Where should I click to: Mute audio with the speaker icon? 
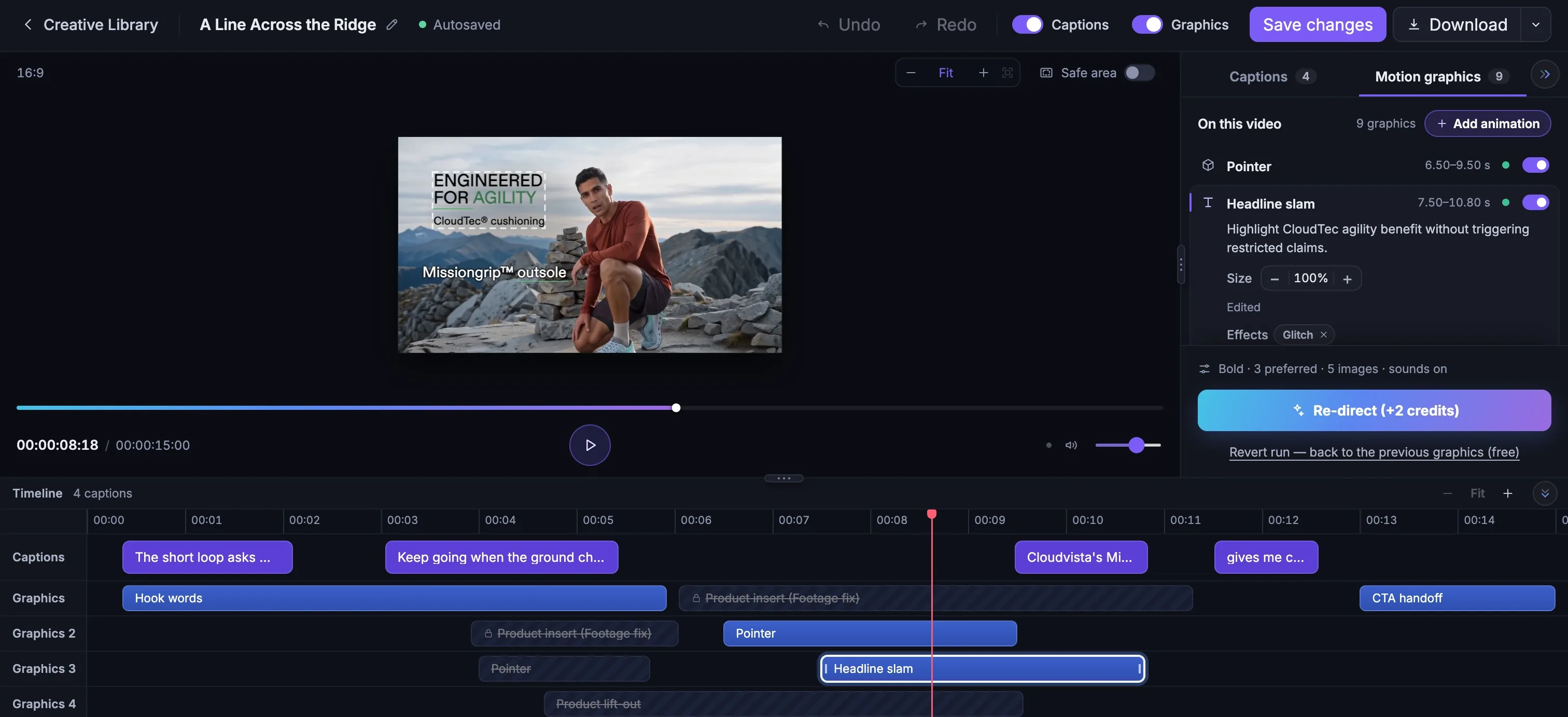(x=1071, y=445)
